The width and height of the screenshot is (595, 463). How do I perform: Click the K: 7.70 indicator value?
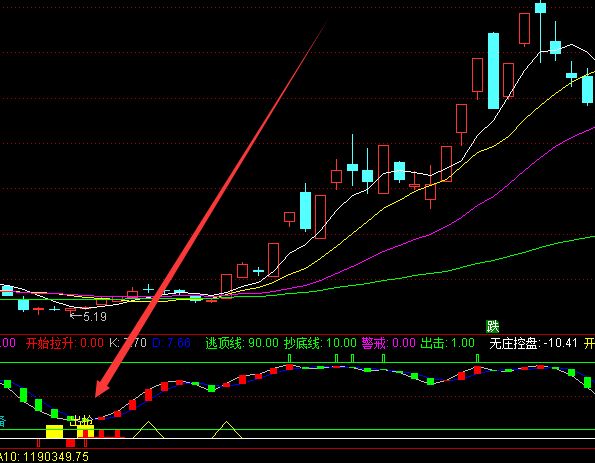[x=128, y=343]
